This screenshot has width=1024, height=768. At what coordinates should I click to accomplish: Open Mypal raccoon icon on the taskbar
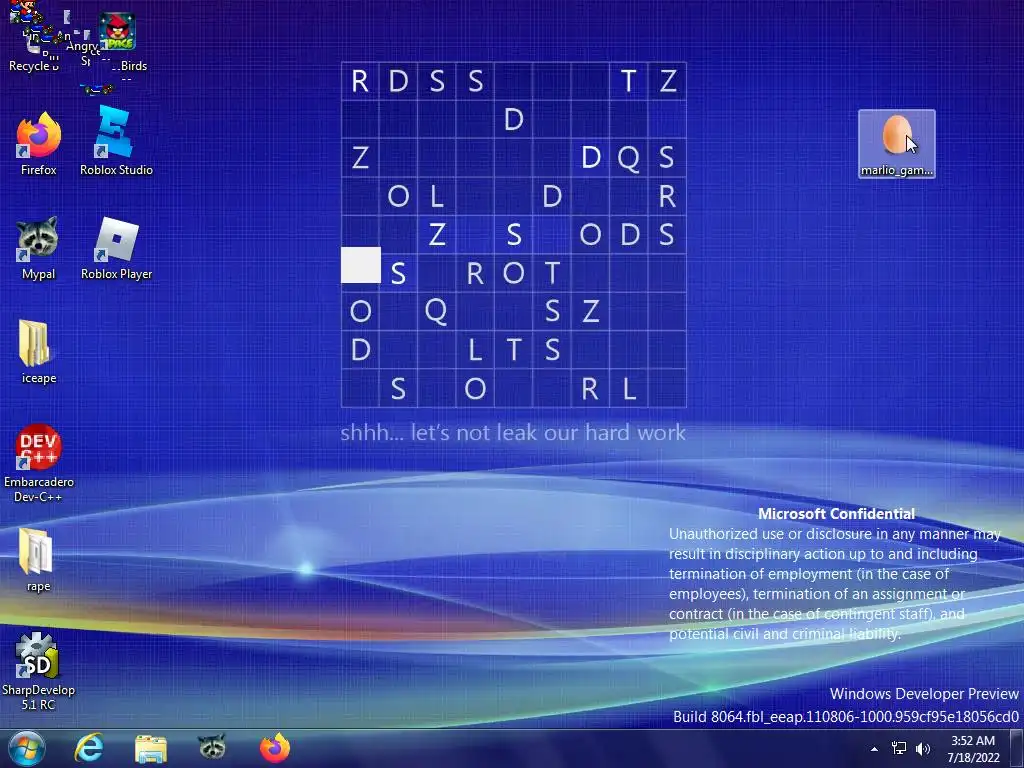click(212, 747)
